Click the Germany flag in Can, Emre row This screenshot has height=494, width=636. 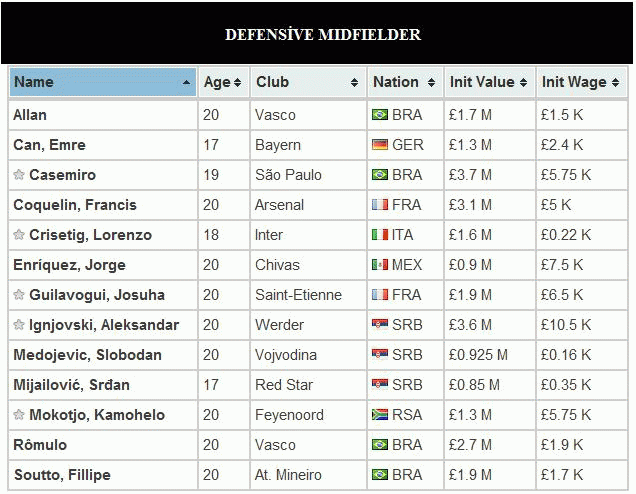(380, 144)
